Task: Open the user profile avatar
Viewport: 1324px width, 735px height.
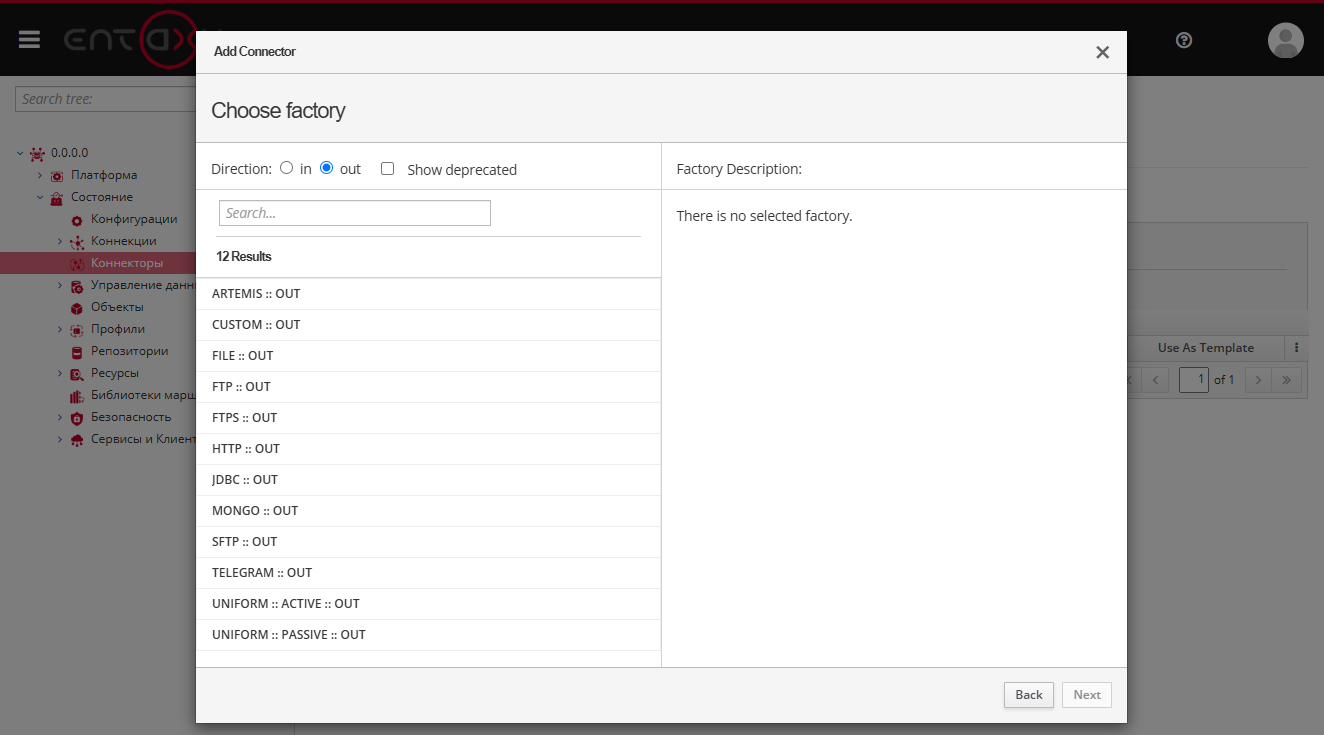Action: [1285, 40]
